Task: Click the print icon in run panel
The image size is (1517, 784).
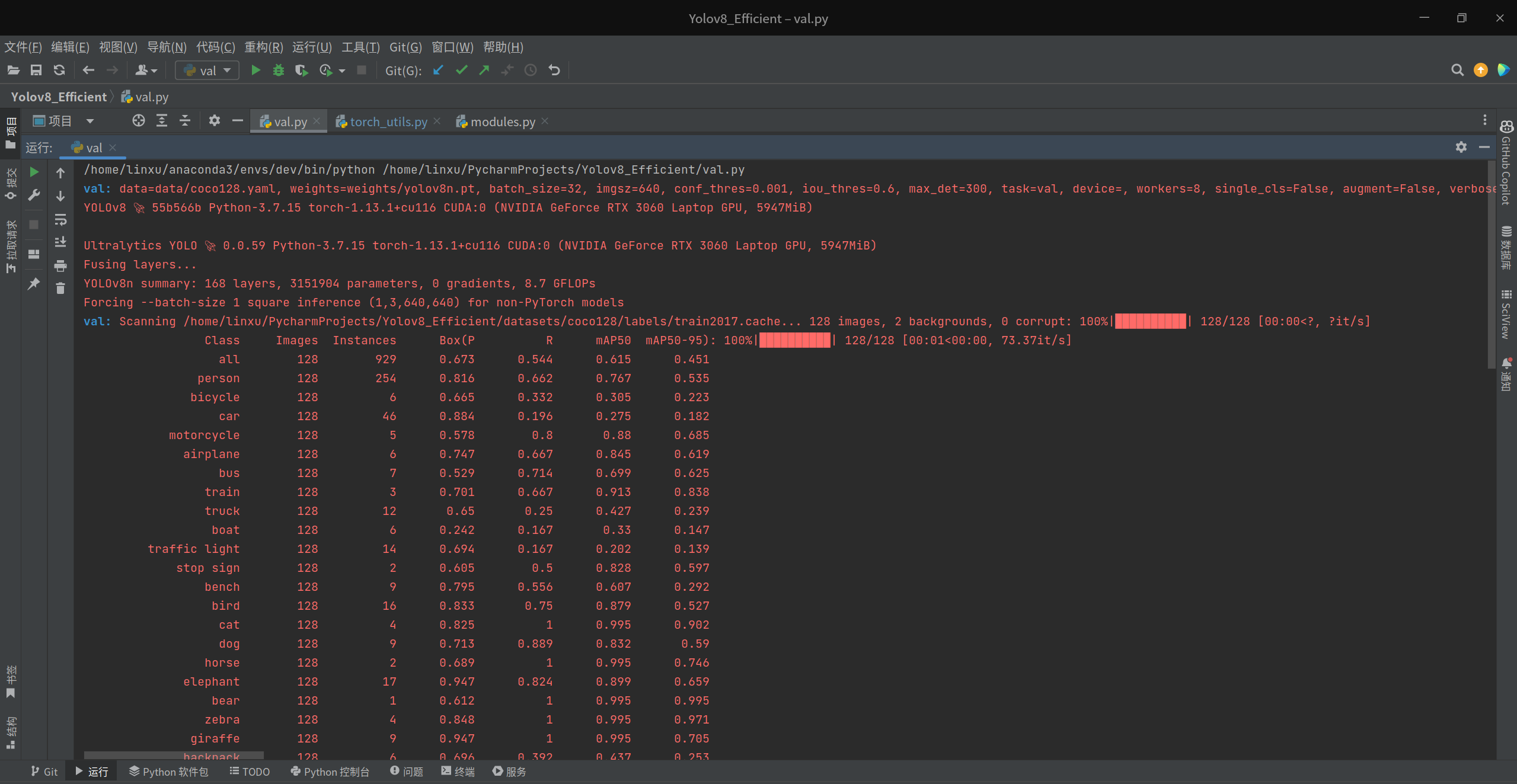Action: point(60,266)
